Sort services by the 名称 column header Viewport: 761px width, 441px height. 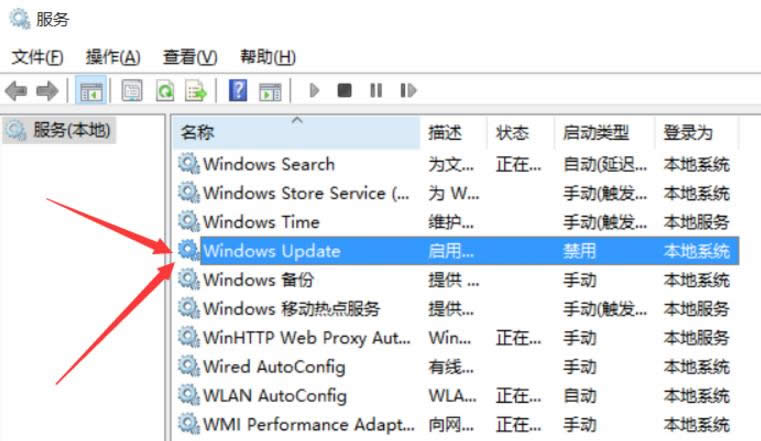click(x=198, y=133)
